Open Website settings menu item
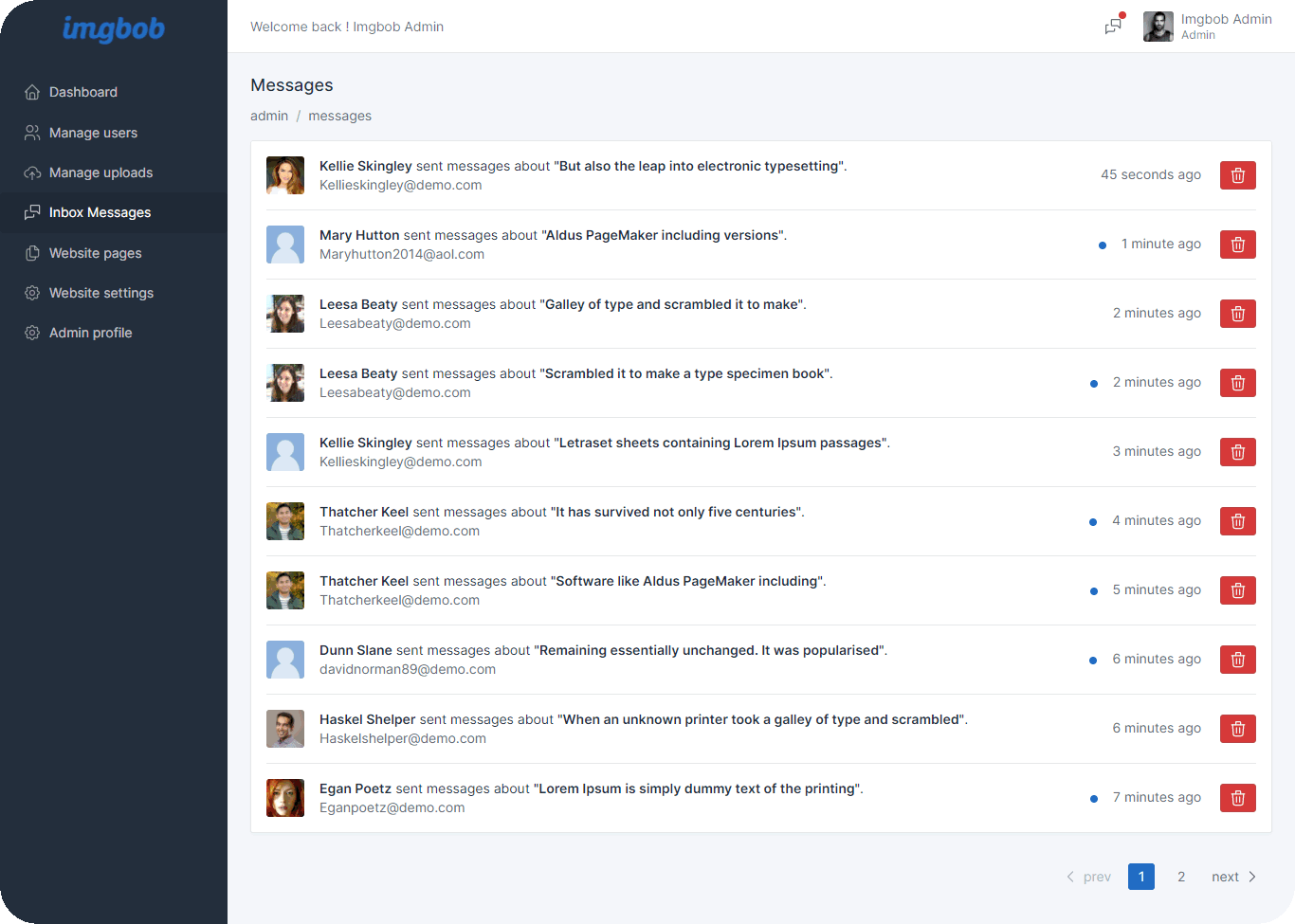 (x=114, y=293)
